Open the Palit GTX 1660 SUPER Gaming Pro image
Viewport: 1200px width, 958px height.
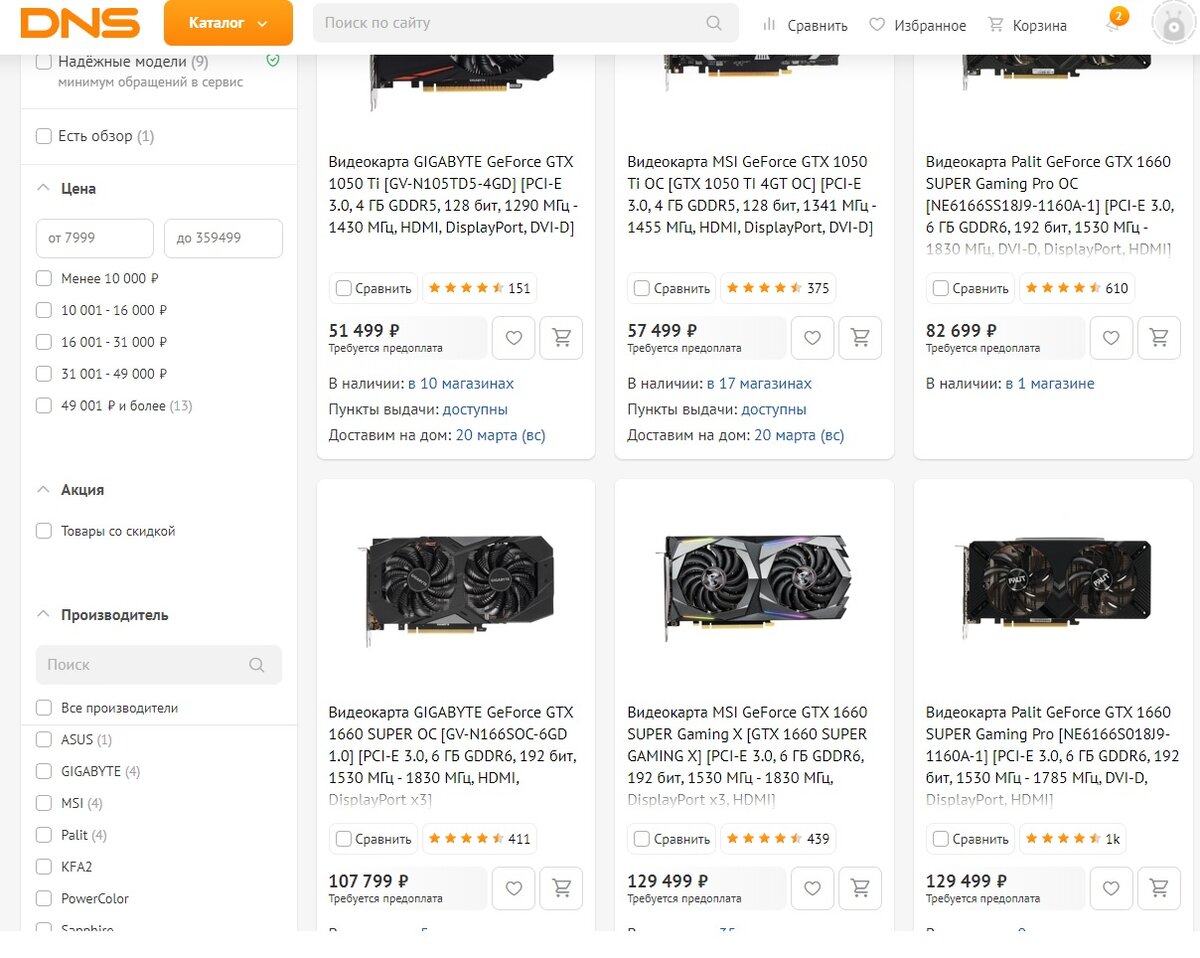coord(1052,588)
